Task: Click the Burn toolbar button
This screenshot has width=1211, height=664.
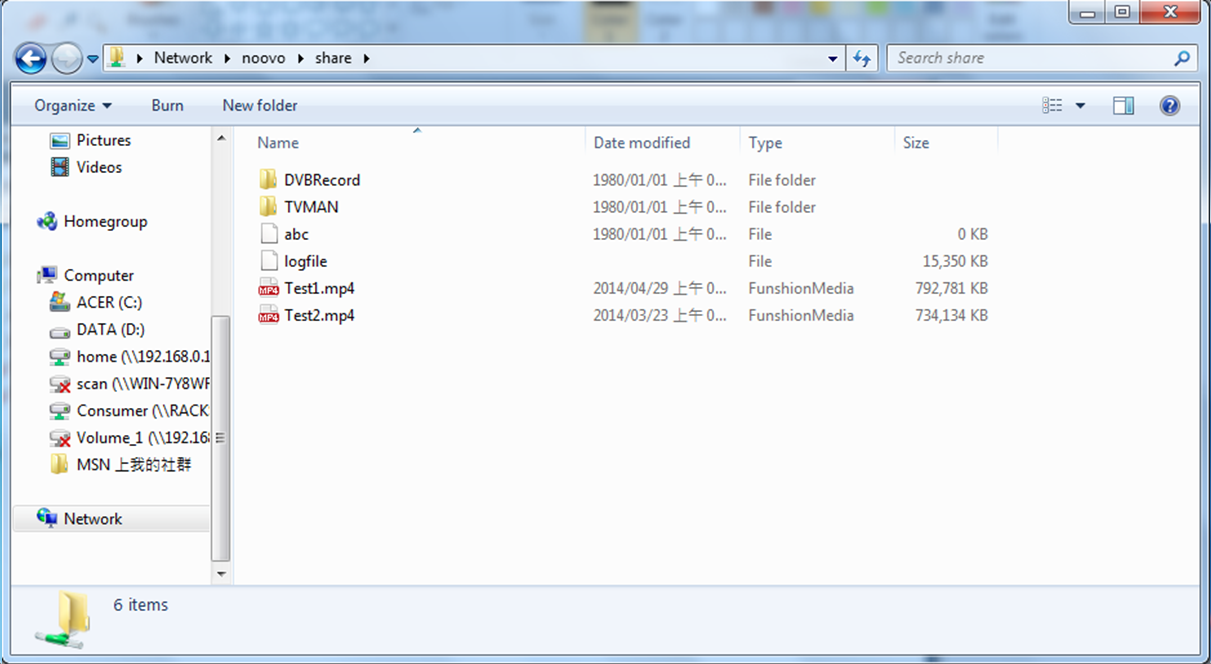Action: pyautogui.click(x=167, y=106)
